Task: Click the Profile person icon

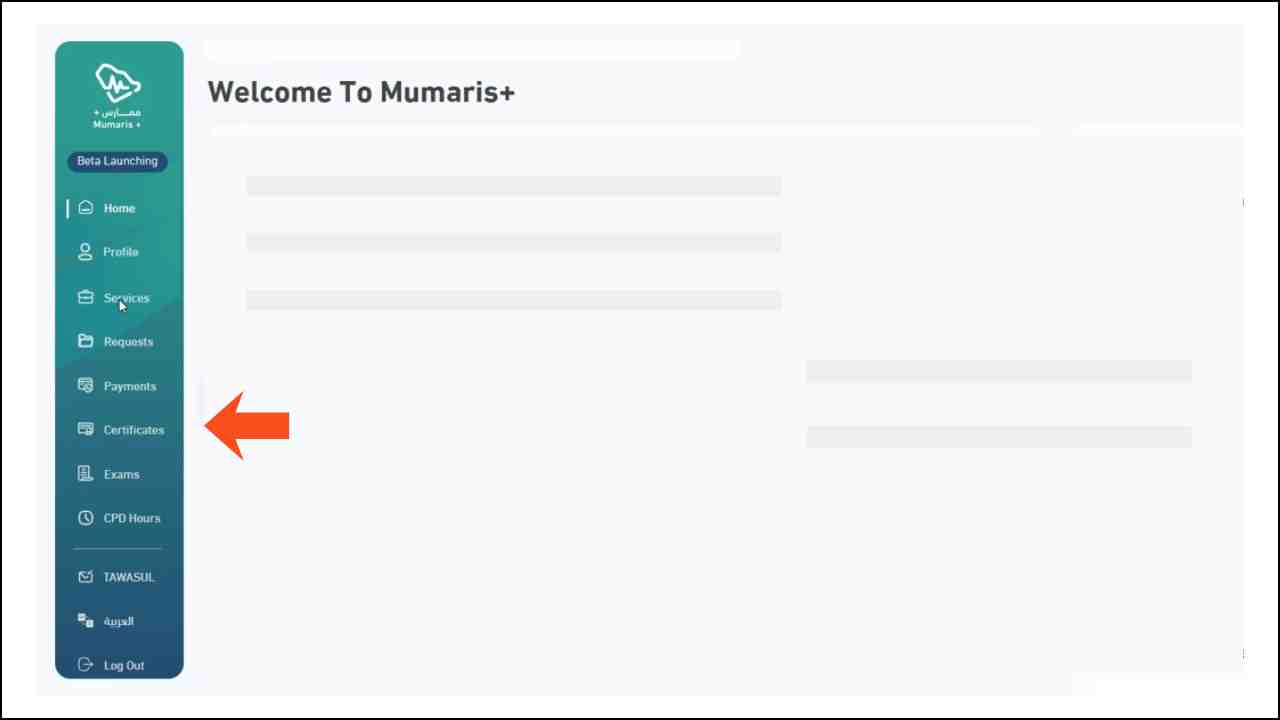Action: 85,252
